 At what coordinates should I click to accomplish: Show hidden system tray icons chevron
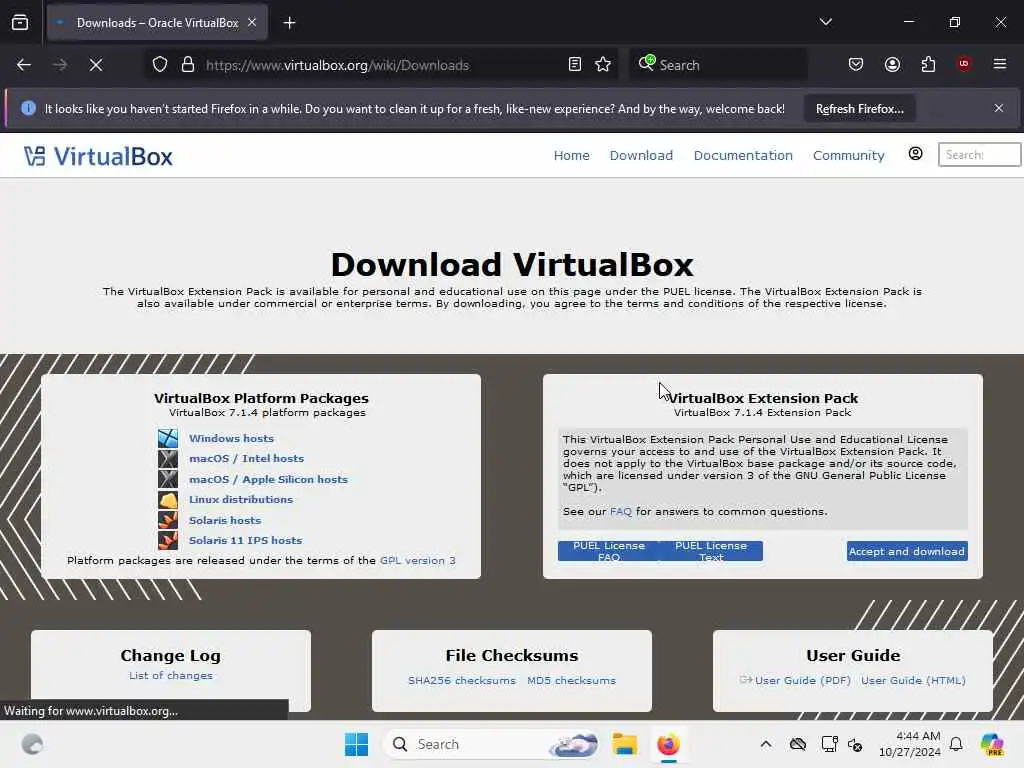point(765,744)
